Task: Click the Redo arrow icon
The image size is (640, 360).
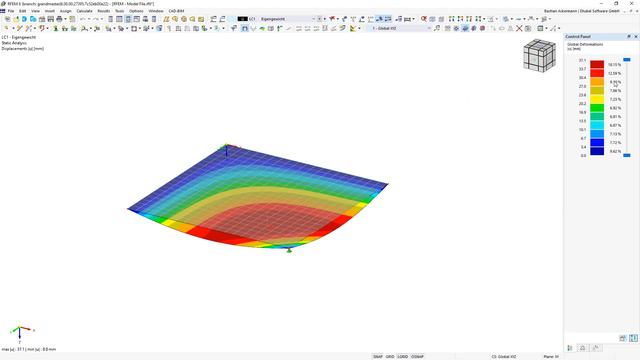Action: click(x=96, y=19)
